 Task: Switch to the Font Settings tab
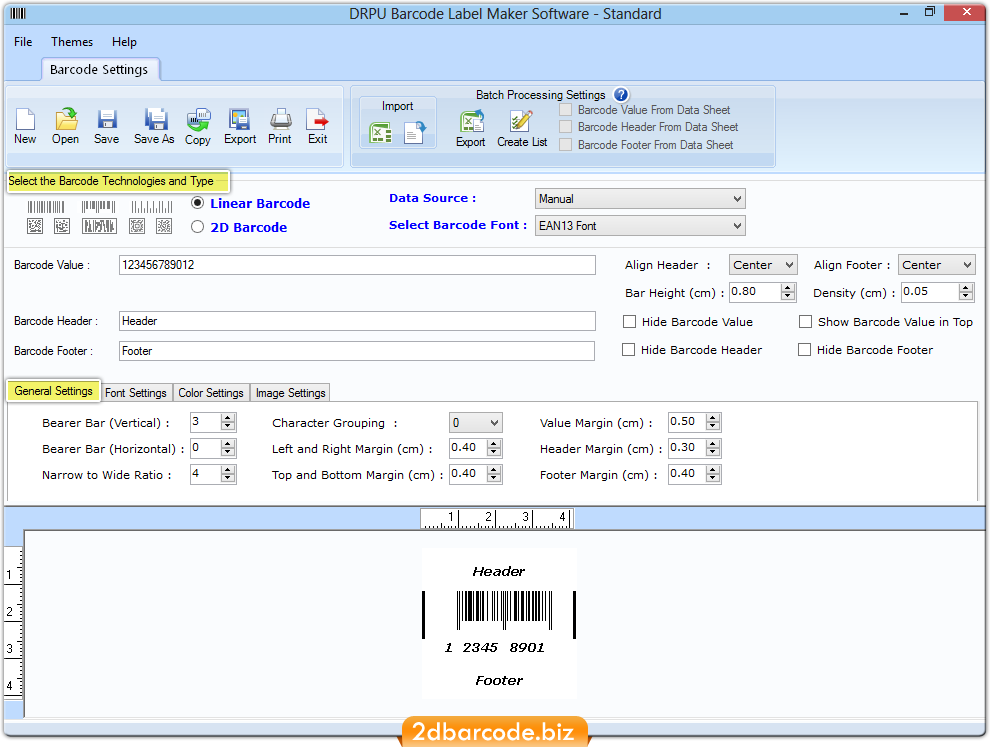tap(136, 393)
